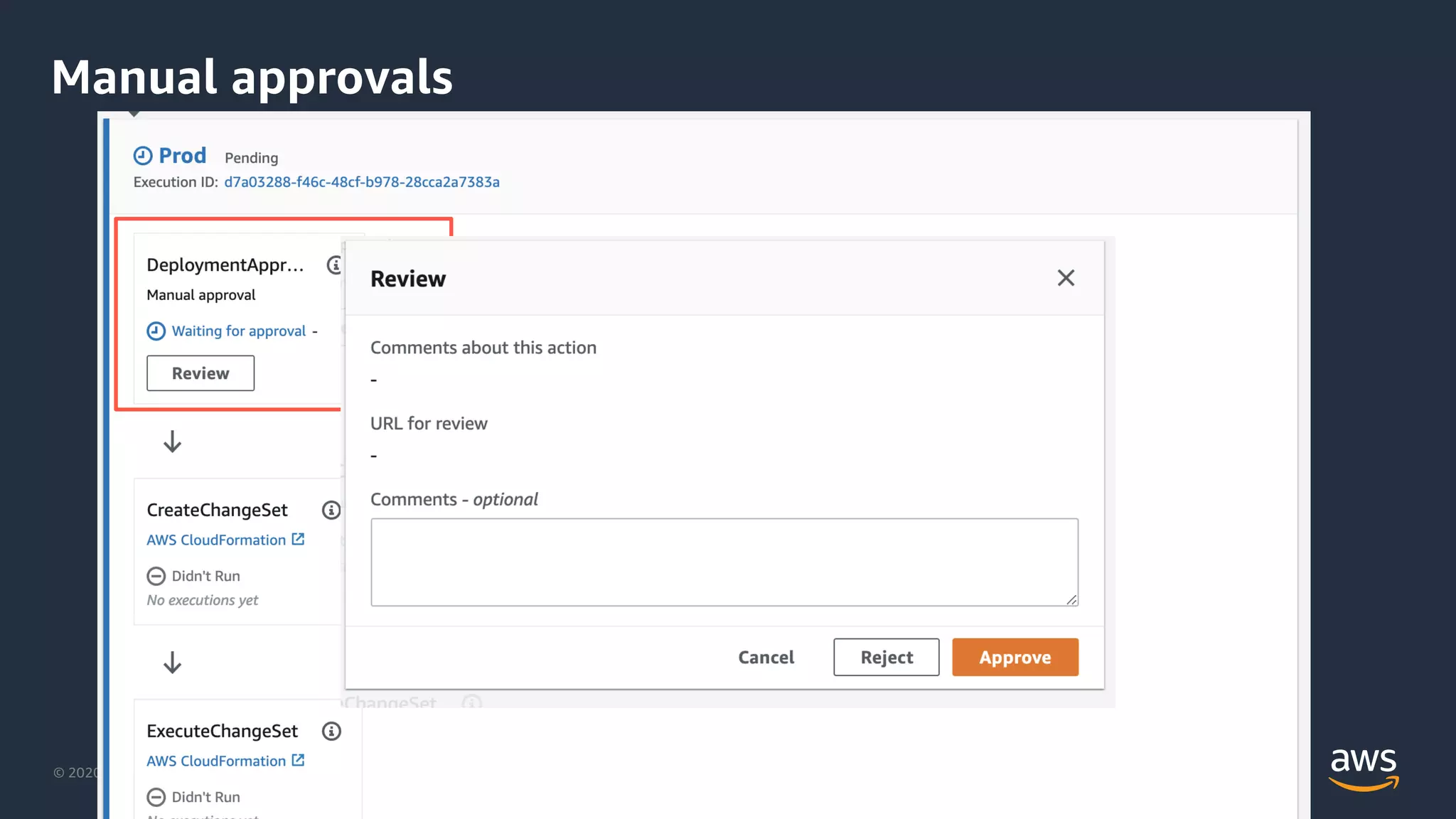
Task: Click ExecuteChangeSet Didn't Run status icon
Action: pos(156,797)
